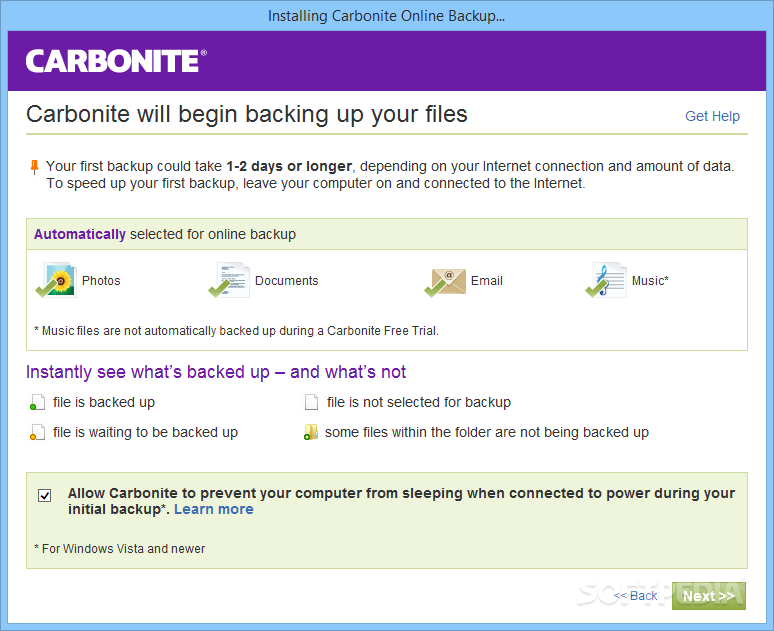This screenshot has width=774, height=631.
Task: Click the Photos sunflower icon
Action: pyautogui.click(x=56, y=280)
